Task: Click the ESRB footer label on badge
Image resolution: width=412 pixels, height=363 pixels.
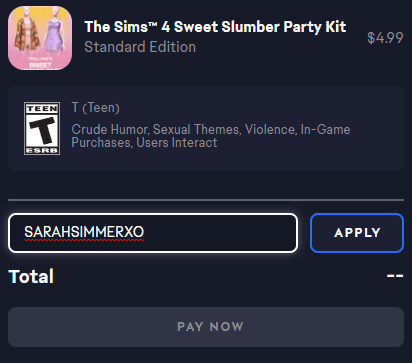Action: [x=42, y=150]
